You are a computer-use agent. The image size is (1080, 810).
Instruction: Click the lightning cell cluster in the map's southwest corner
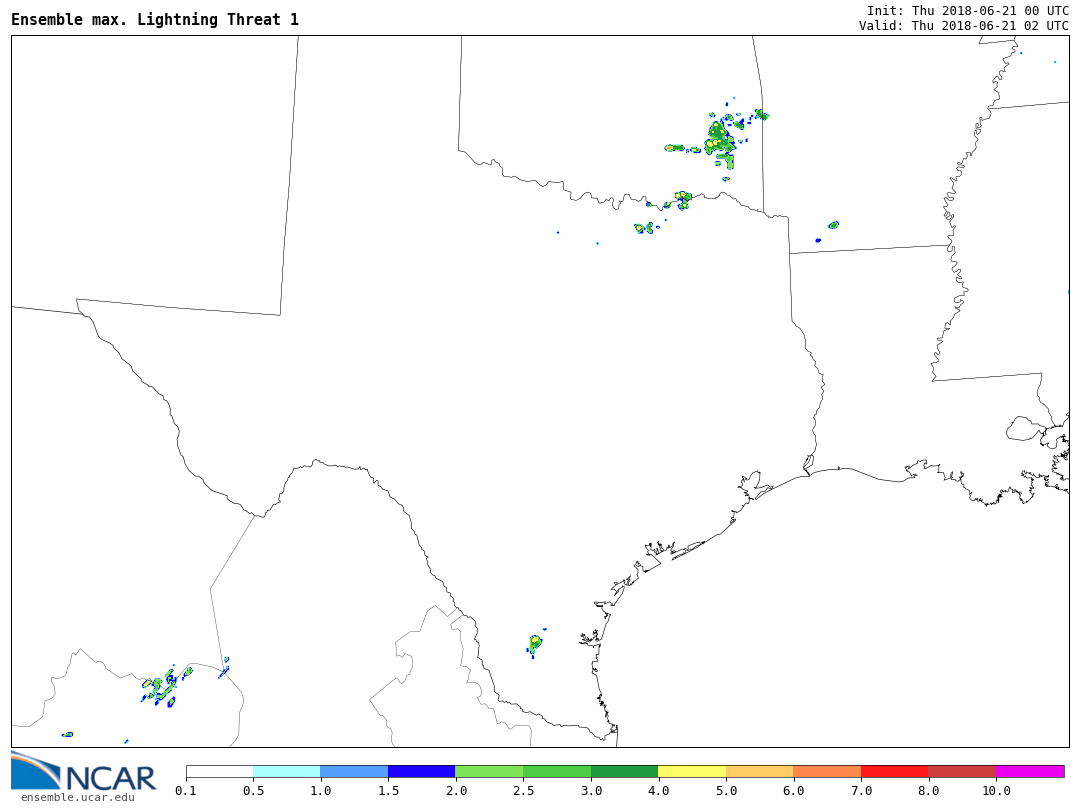160,688
